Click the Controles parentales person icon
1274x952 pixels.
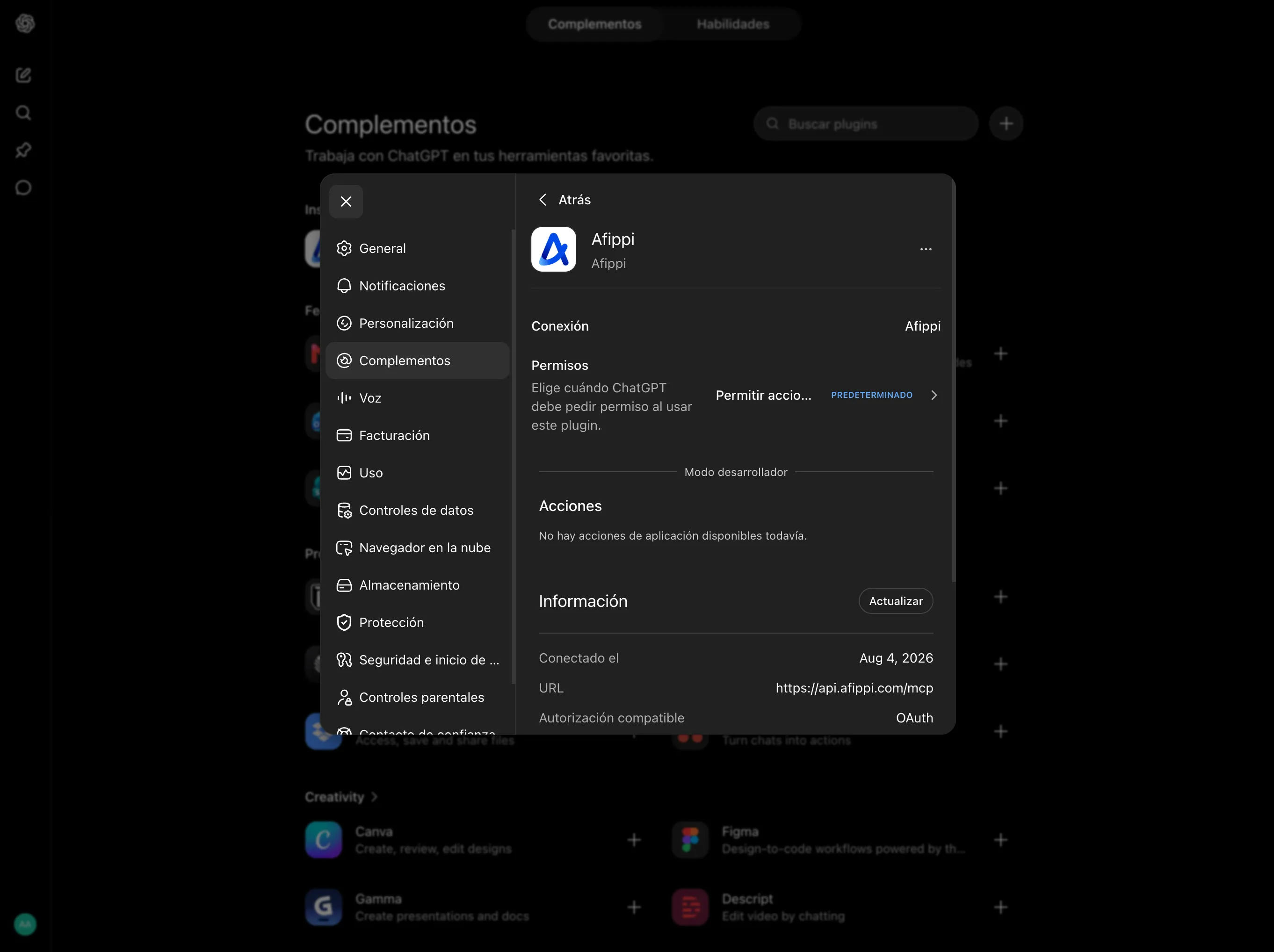[x=344, y=698]
